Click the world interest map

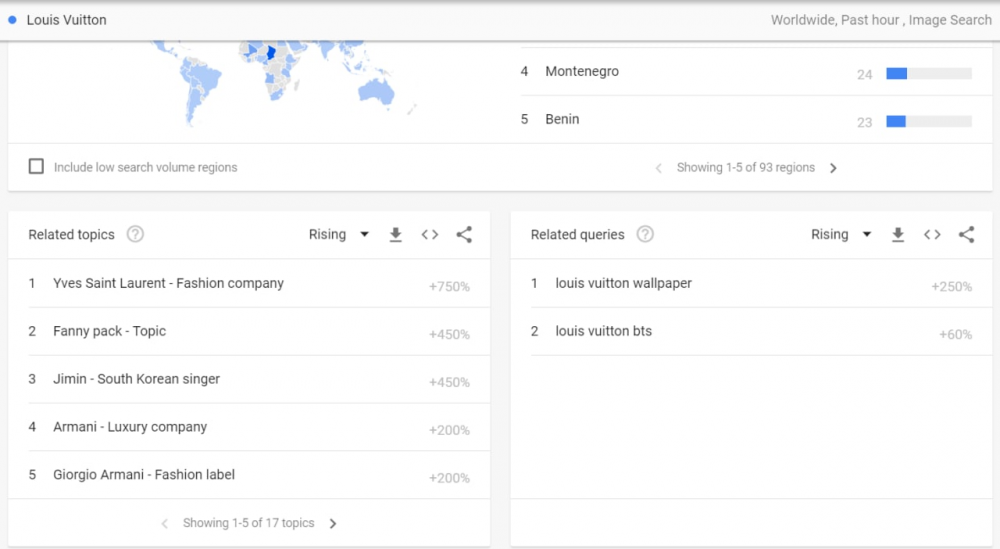click(x=281, y=82)
